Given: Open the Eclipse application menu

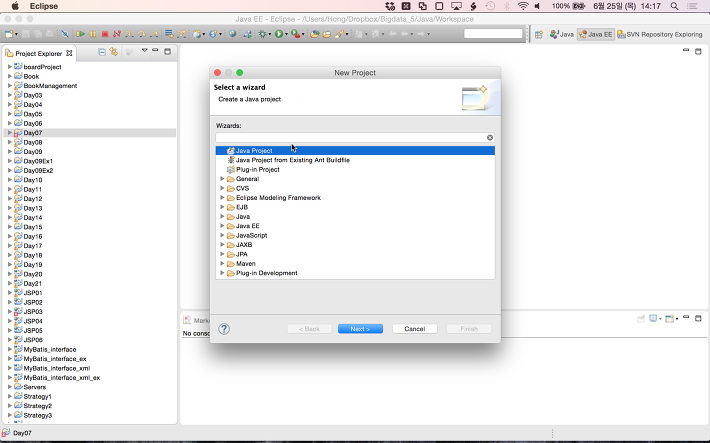Looking at the screenshot, I should (44, 6).
